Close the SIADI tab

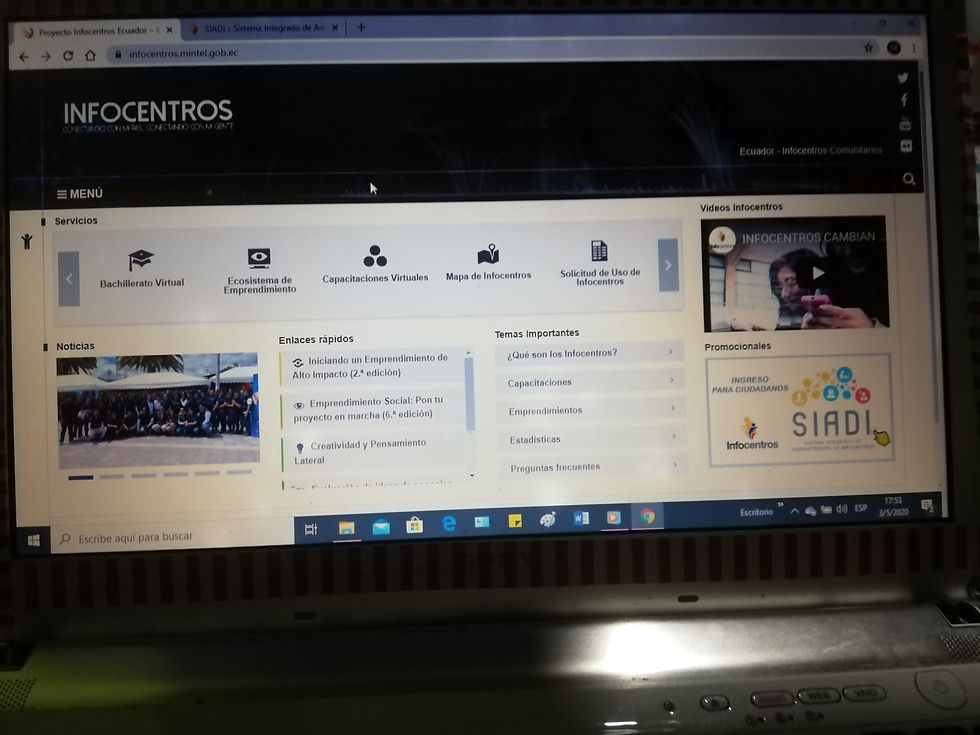335,28
